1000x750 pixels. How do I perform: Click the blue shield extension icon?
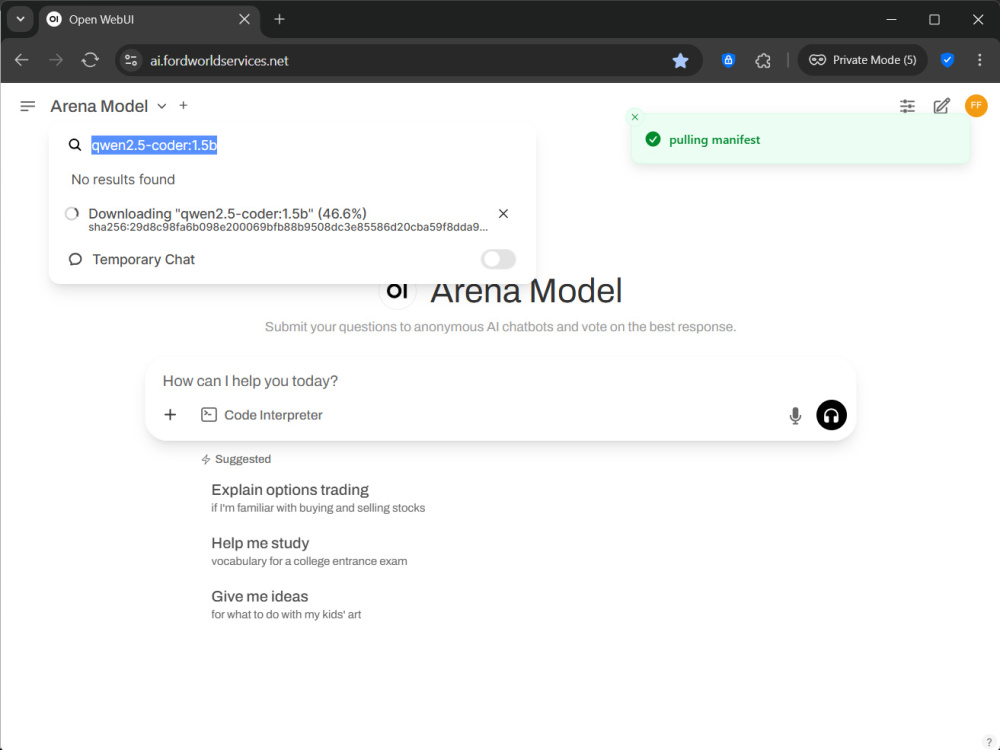[x=947, y=60]
